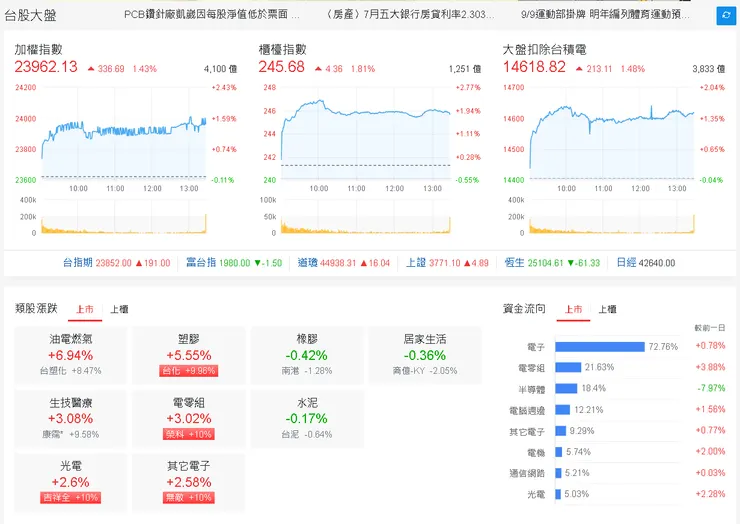Screen dimensions: 740x524
Task: Open 富台指 quote 1980.00
Action: 234,263
